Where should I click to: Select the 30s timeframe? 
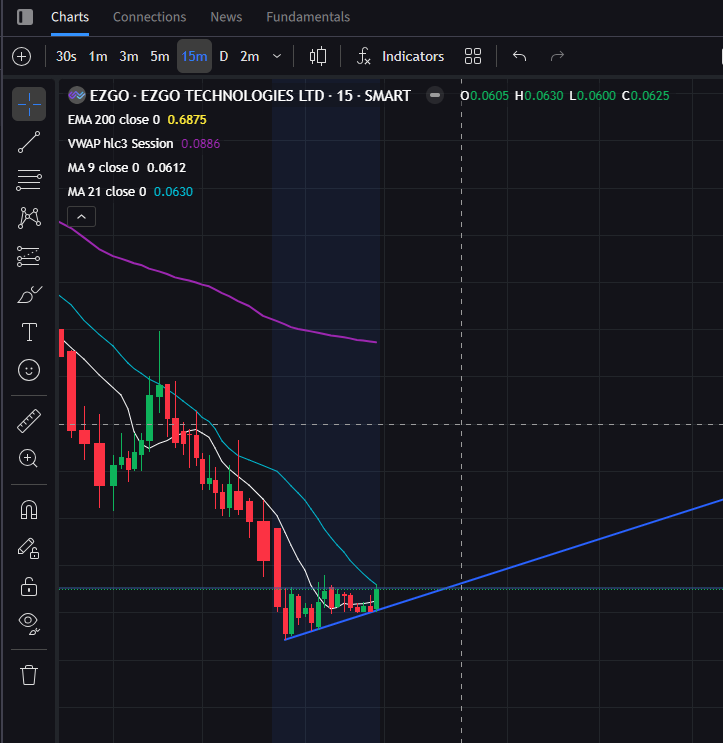[66, 56]
